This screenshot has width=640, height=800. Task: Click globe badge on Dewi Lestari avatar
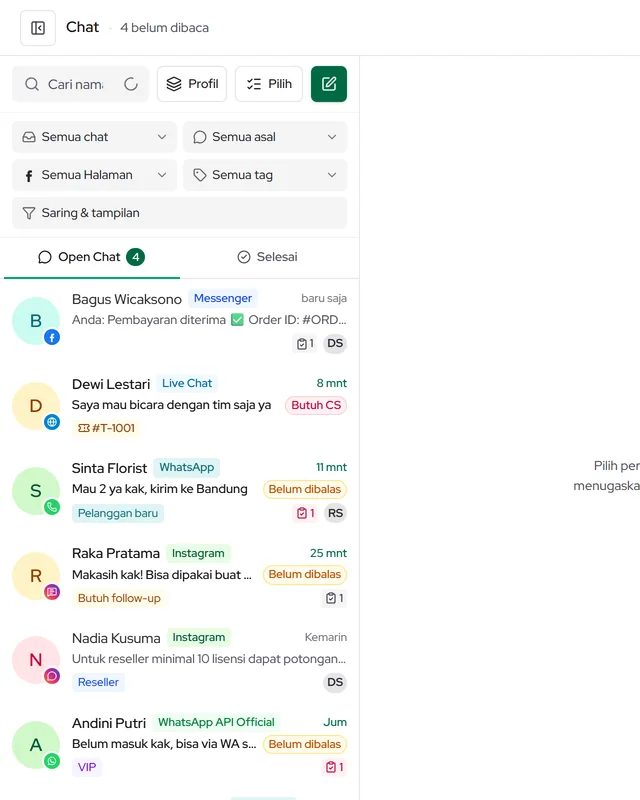[x=52, y=422]
